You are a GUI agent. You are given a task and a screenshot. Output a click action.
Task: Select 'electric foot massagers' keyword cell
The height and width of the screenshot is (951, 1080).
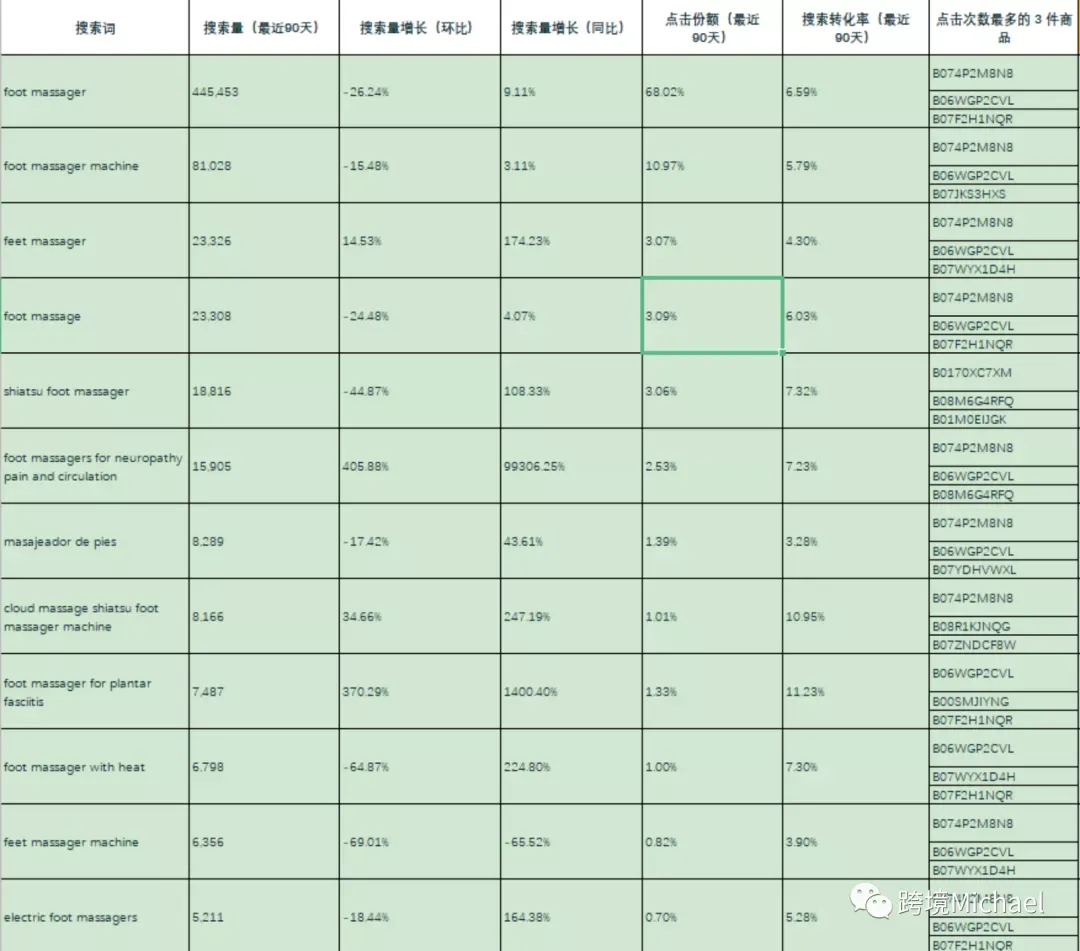(x=95, y=917)
